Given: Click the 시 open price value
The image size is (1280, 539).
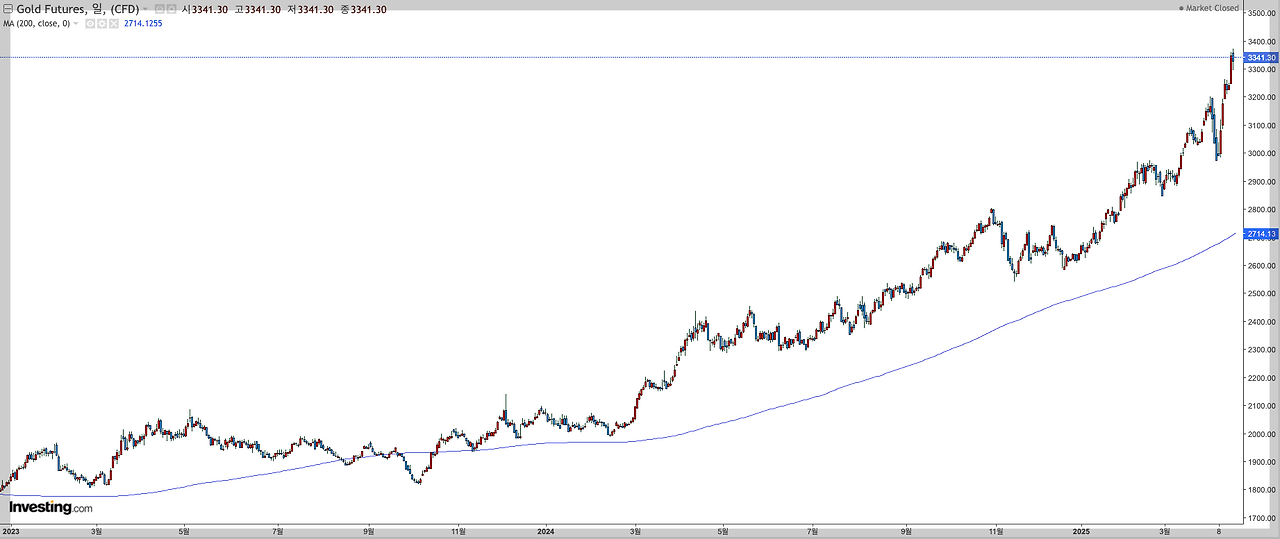Looking at the screenshot, I should coord(210,9).
